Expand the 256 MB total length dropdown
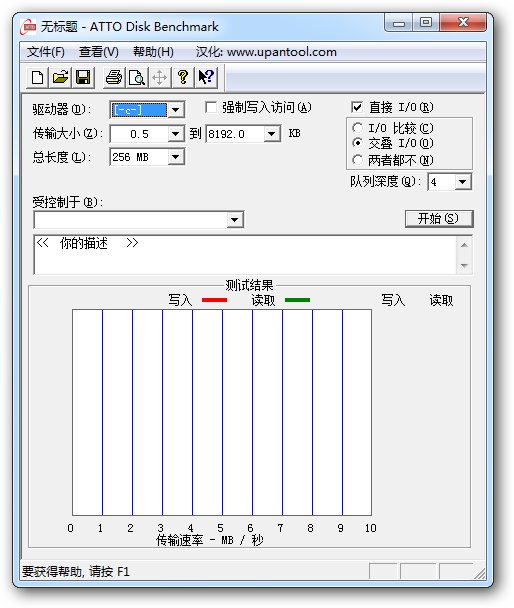Image resolution: width=514 pixels, height=608 pixels. (x=176, y=157)
